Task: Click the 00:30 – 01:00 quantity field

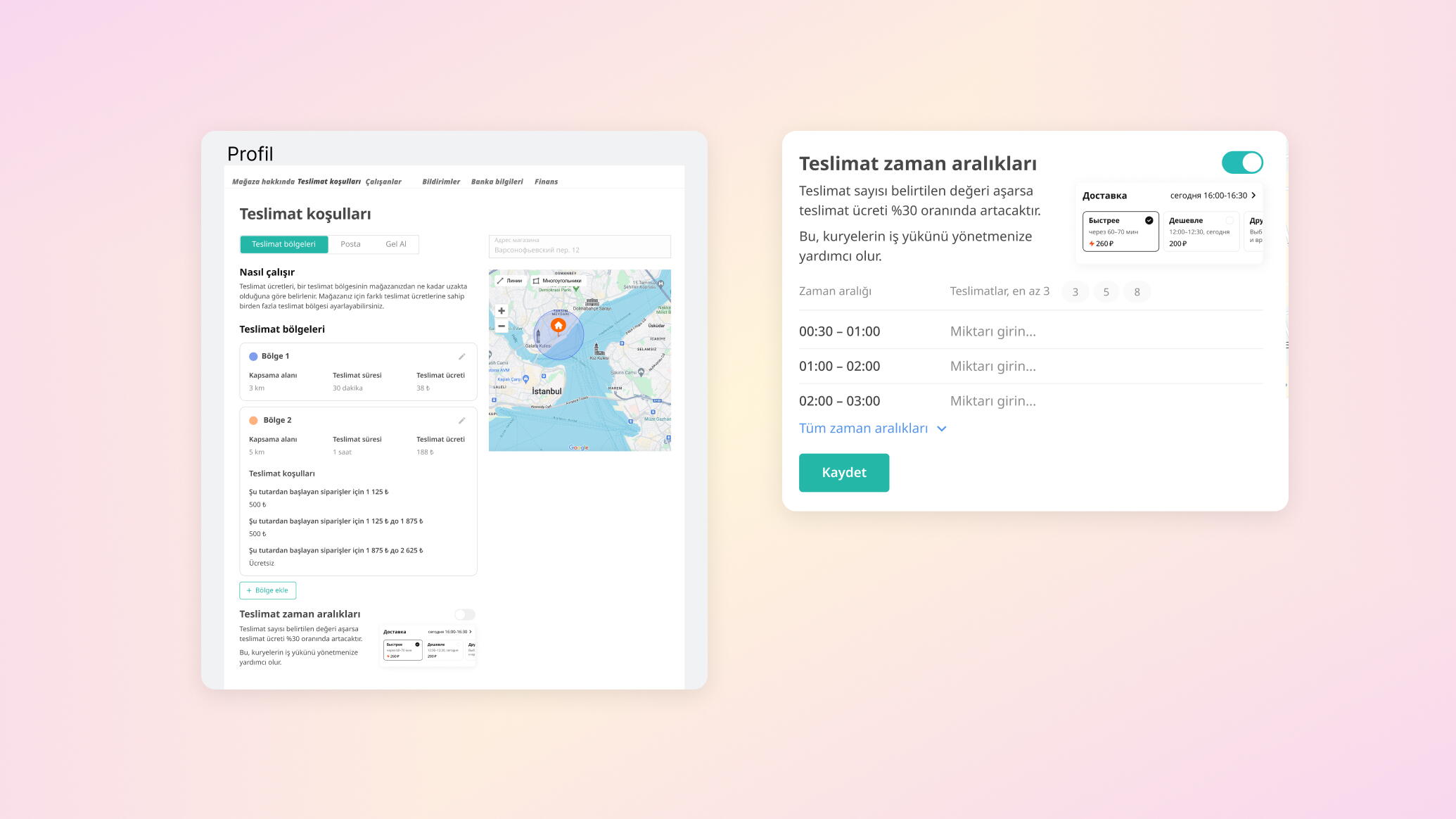Action: 992,331
